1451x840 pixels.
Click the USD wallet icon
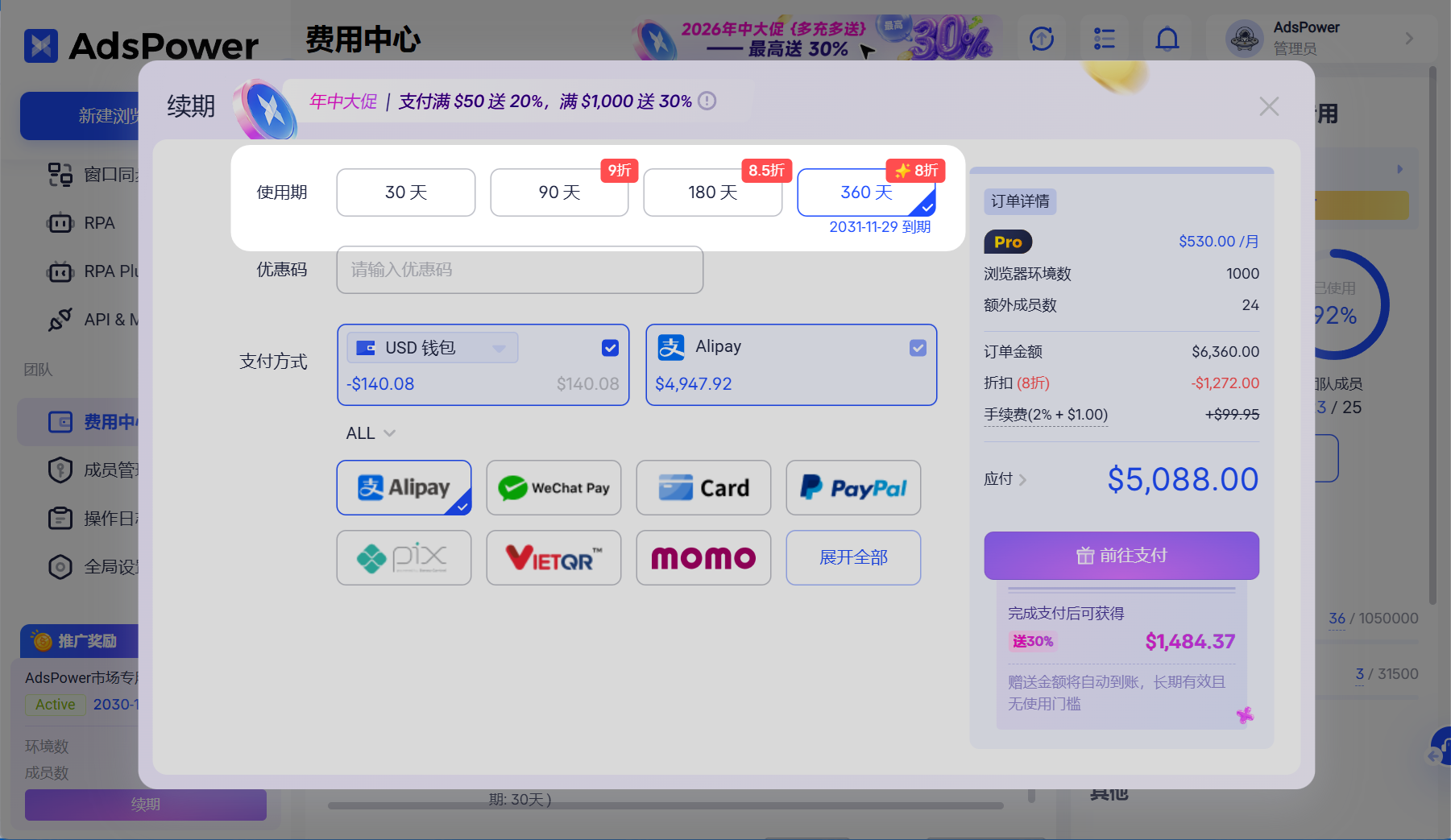[x=366, y=348]
